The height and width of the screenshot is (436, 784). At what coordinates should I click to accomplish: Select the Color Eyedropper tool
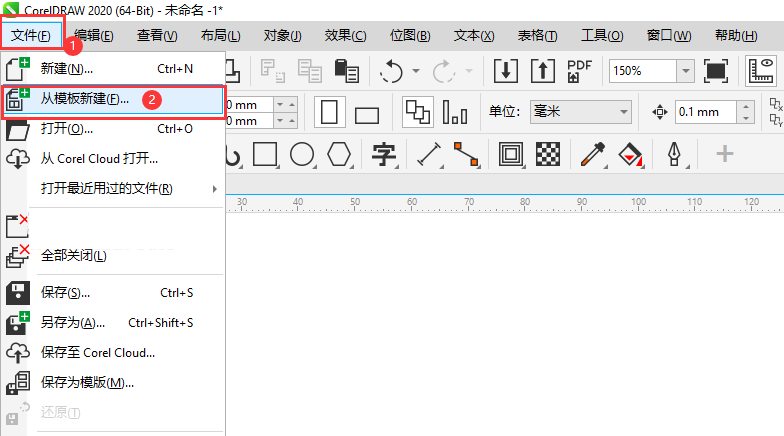pyautogui.click(x=592, y=154)
